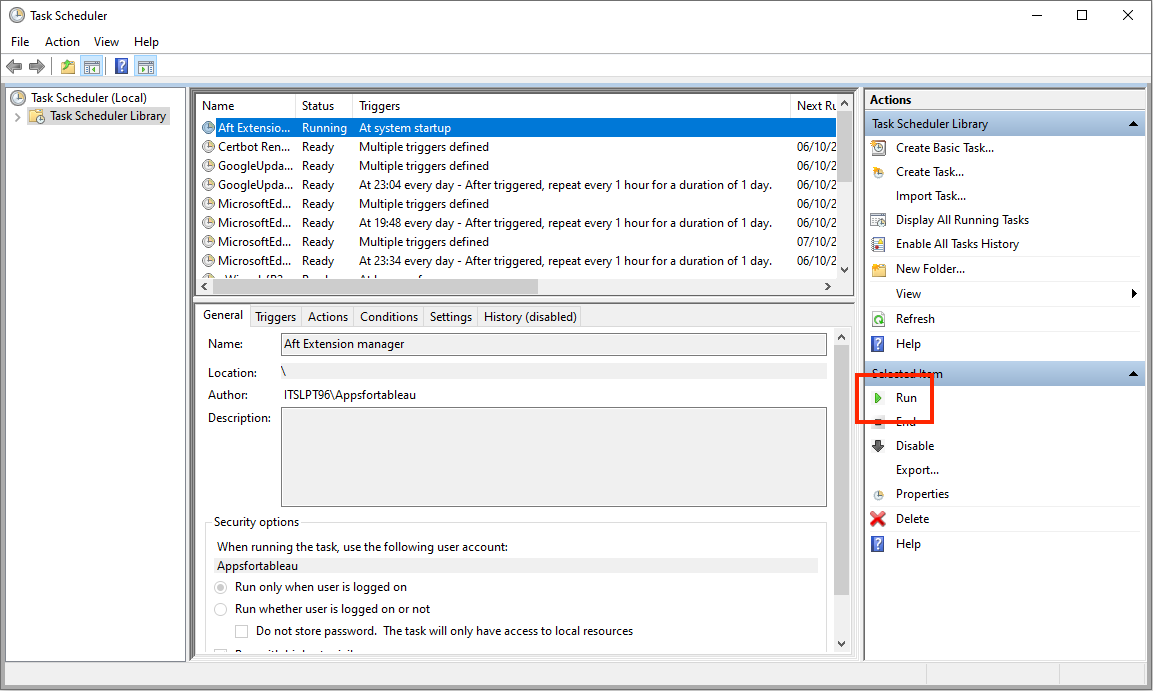Open the Action menu

click(x=62, y=42)
